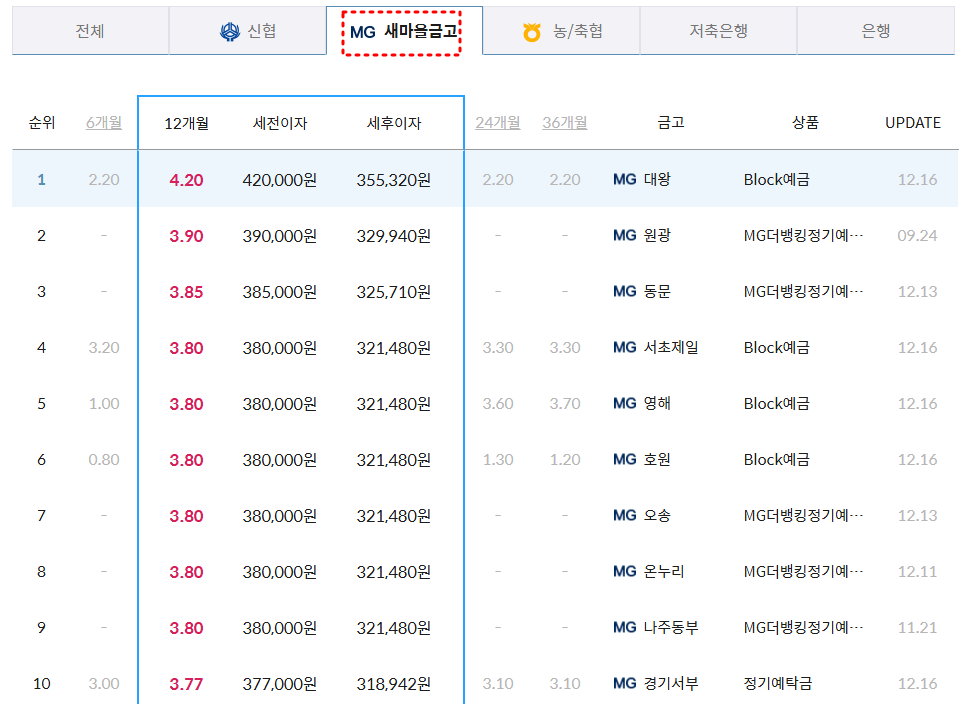Click the Block예금 product for 호원

(x=776, y=460)
